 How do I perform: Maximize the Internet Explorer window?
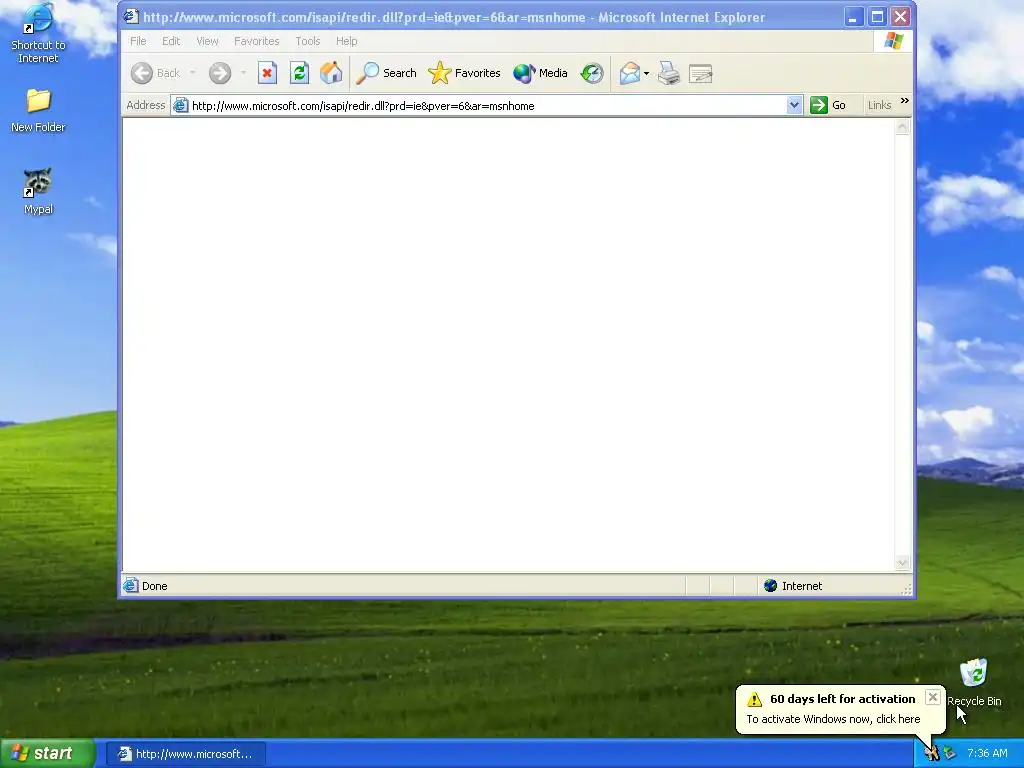click(x=877, y=16)
